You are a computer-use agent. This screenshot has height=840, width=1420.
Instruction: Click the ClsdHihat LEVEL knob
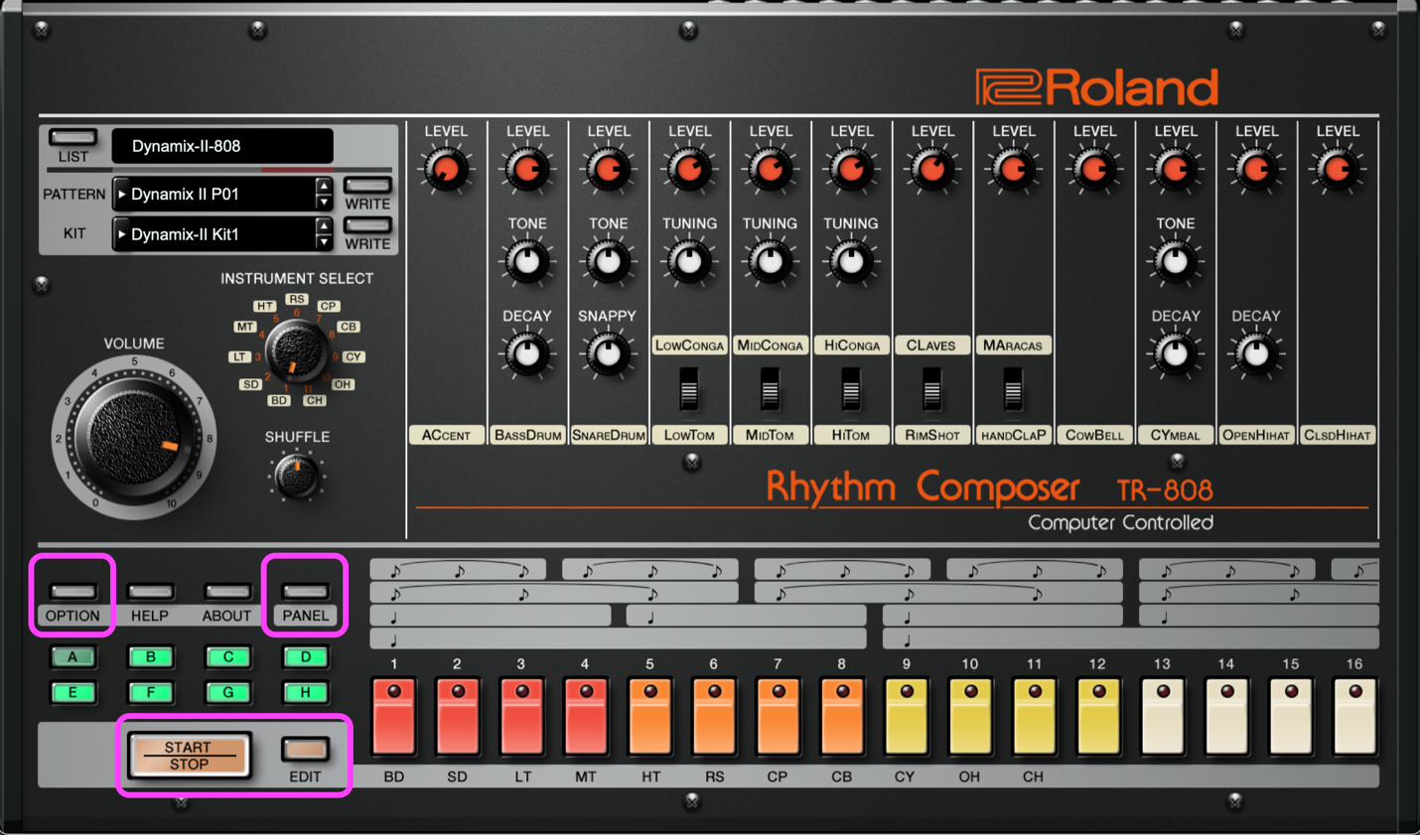tap(1338, 170)
